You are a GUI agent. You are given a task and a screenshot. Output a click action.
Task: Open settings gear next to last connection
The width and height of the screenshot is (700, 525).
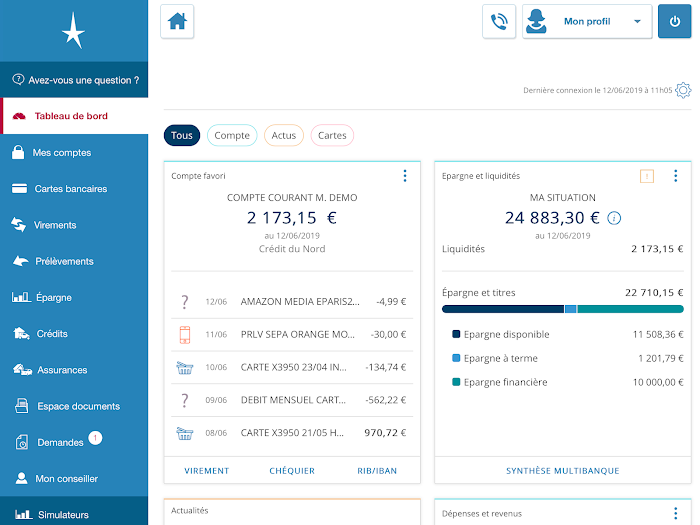(x=683, y=90)
